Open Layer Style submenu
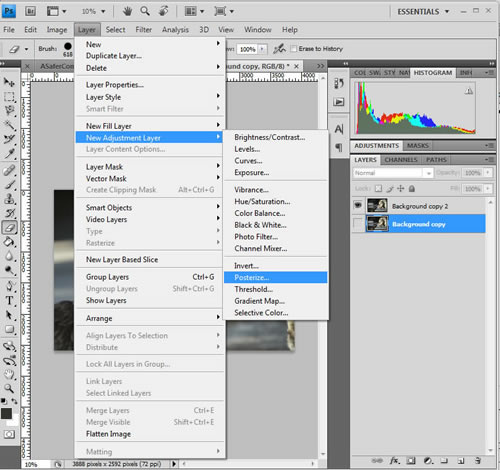This screenshot has height=470, width=500. tap(150, 97)
